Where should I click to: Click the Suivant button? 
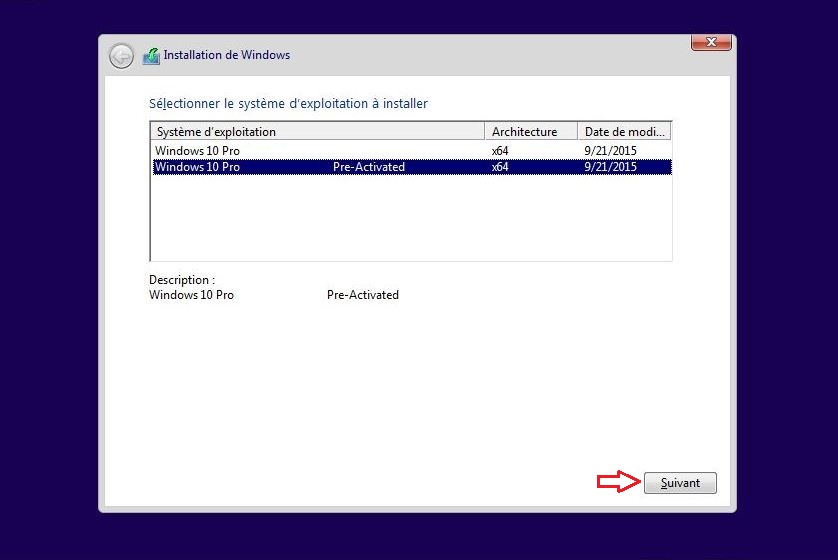[x=680, y=483]
